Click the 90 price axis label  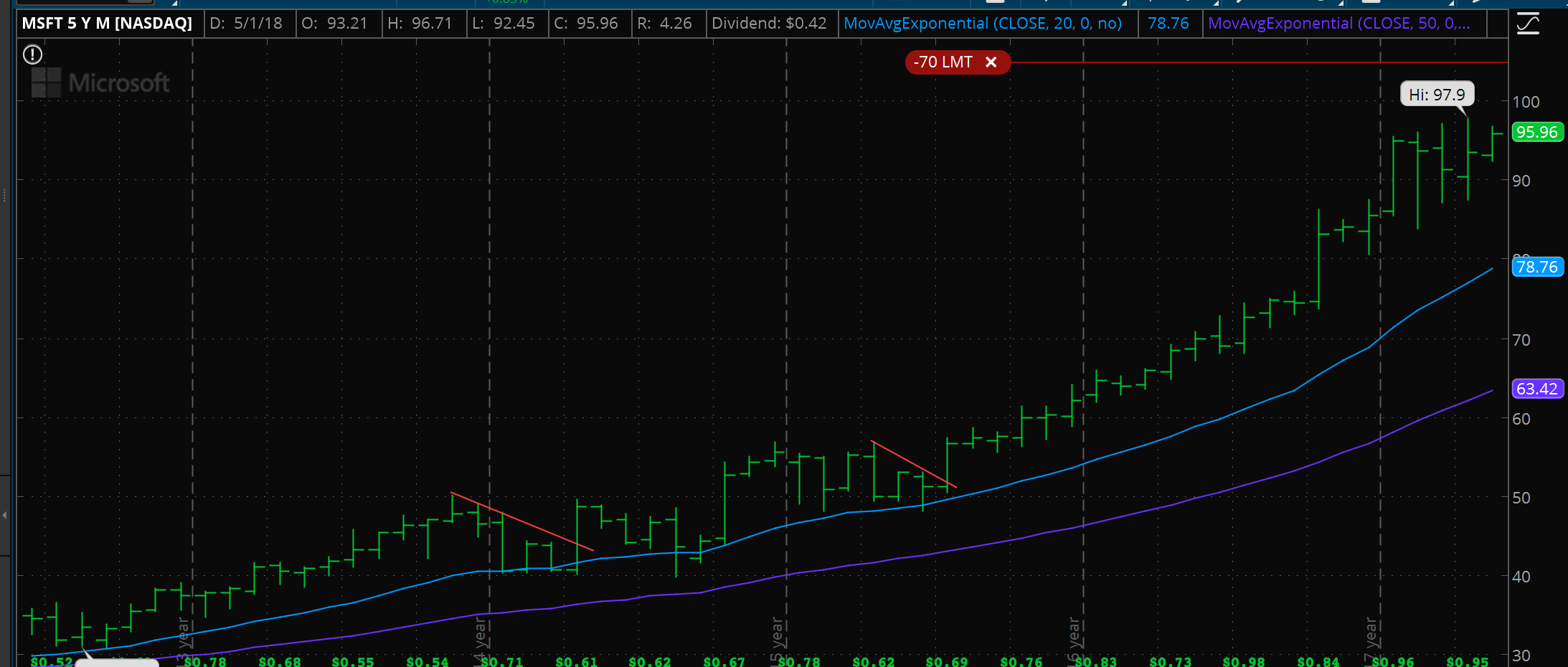tap(1521, 181)
